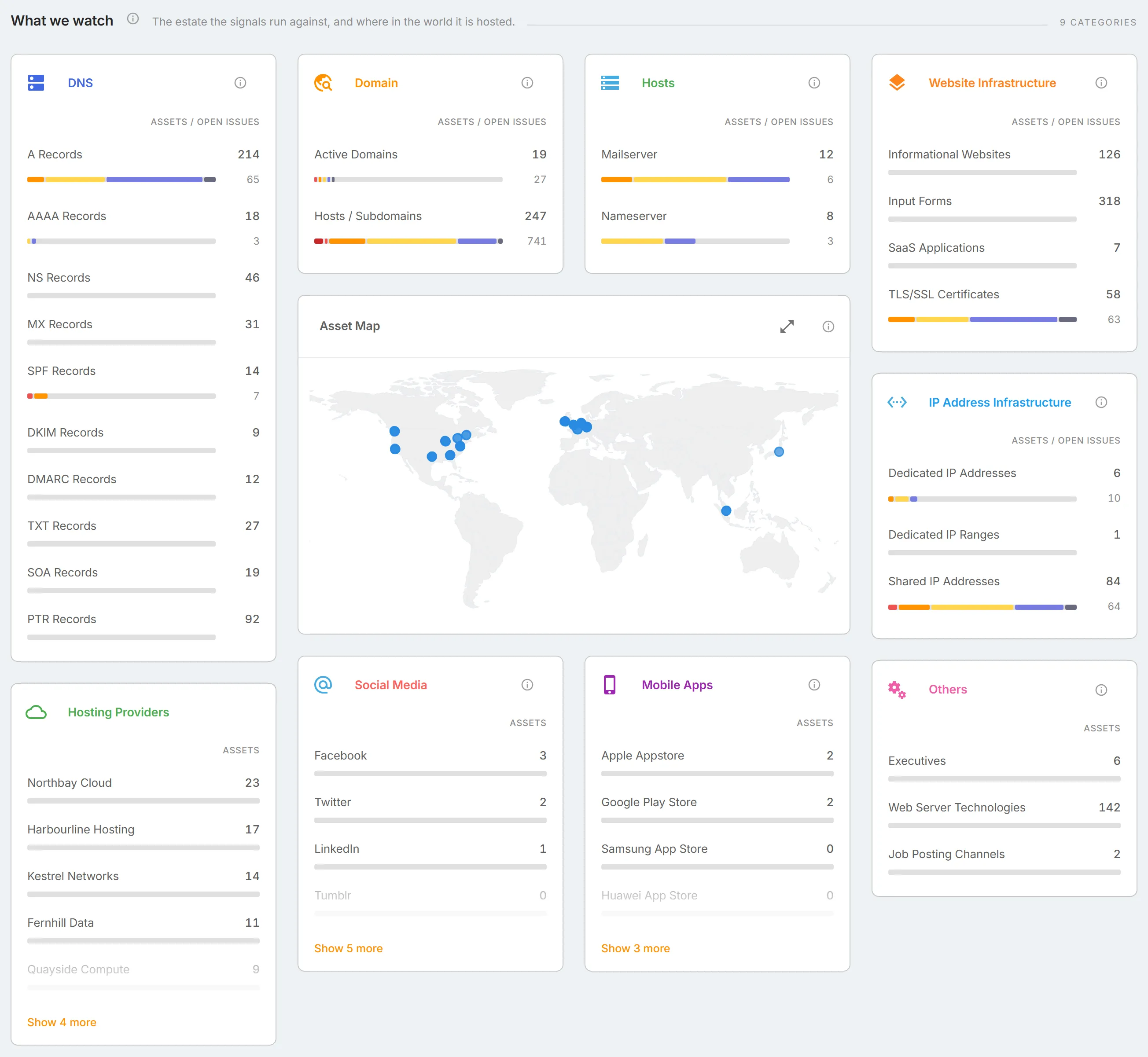
Task: Select the Facebook entry
Action: [x=430, y=763]
